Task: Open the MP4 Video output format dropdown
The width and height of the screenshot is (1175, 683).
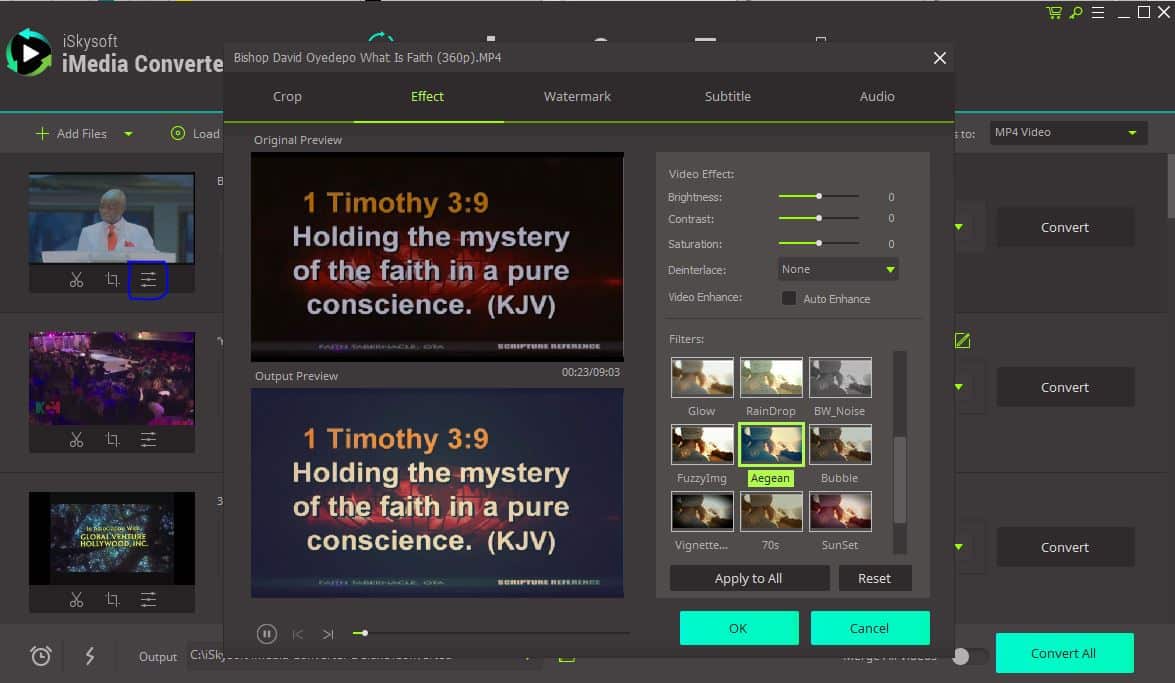Action: point(1067,131)
